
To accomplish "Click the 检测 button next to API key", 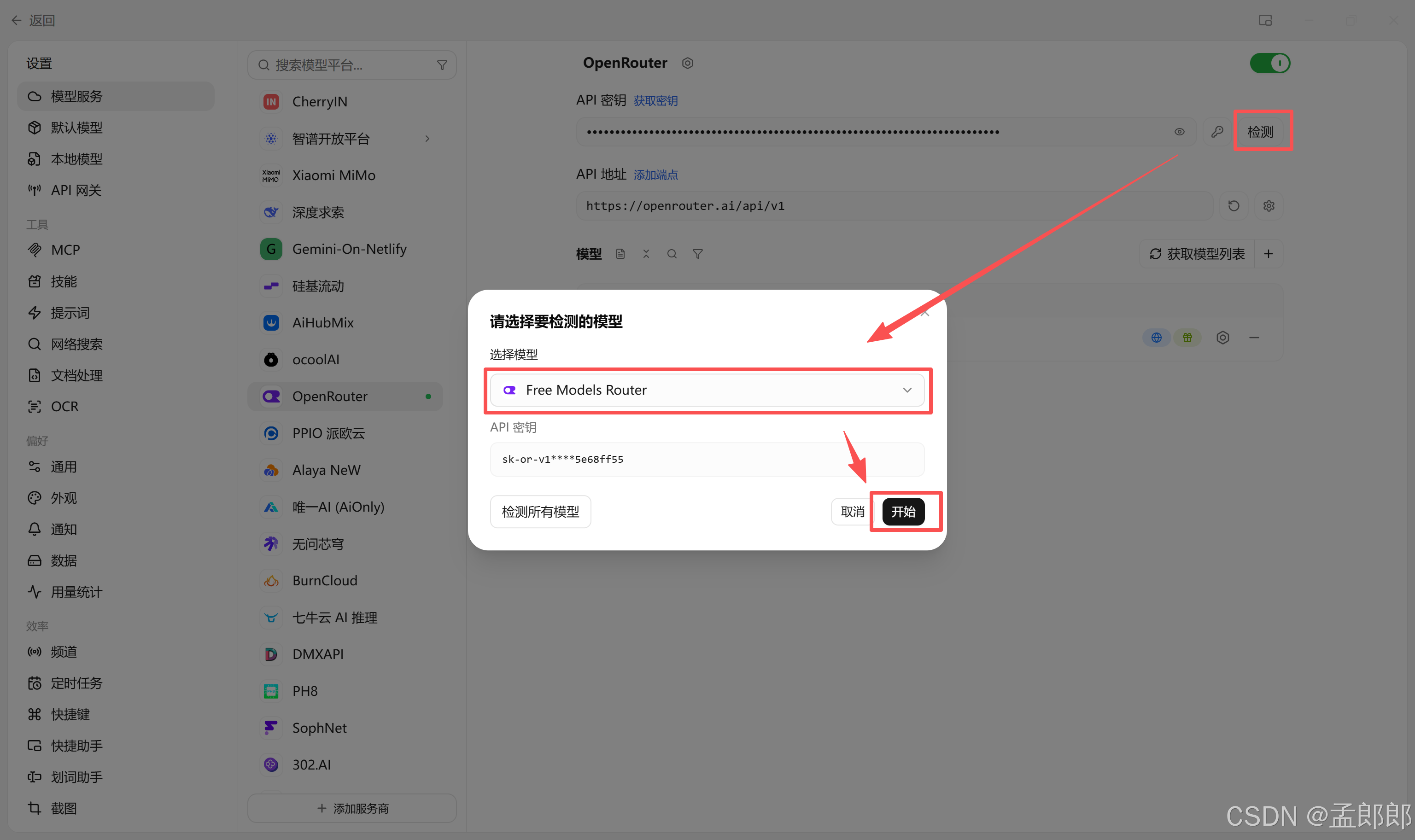I will (1261, 132).
